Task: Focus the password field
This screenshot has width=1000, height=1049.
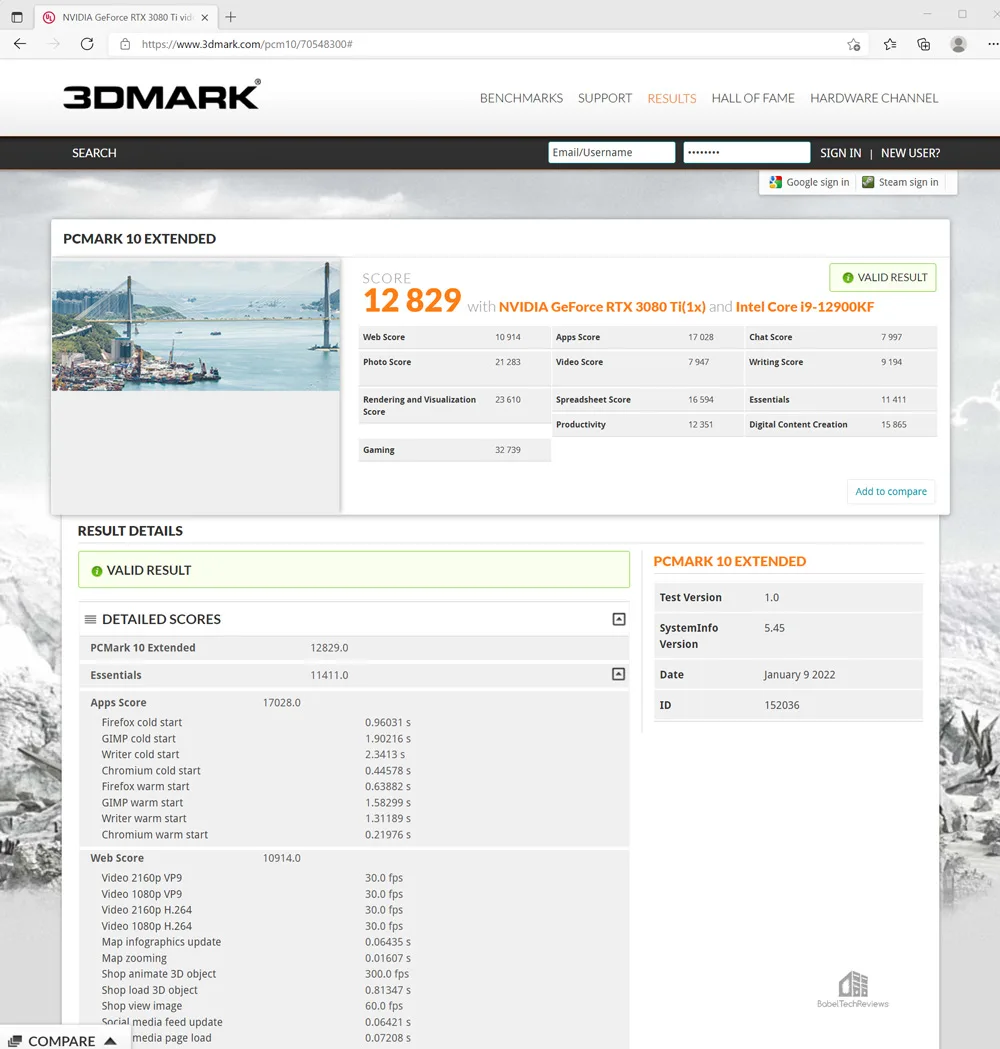Action: click(x=746, y=153)
